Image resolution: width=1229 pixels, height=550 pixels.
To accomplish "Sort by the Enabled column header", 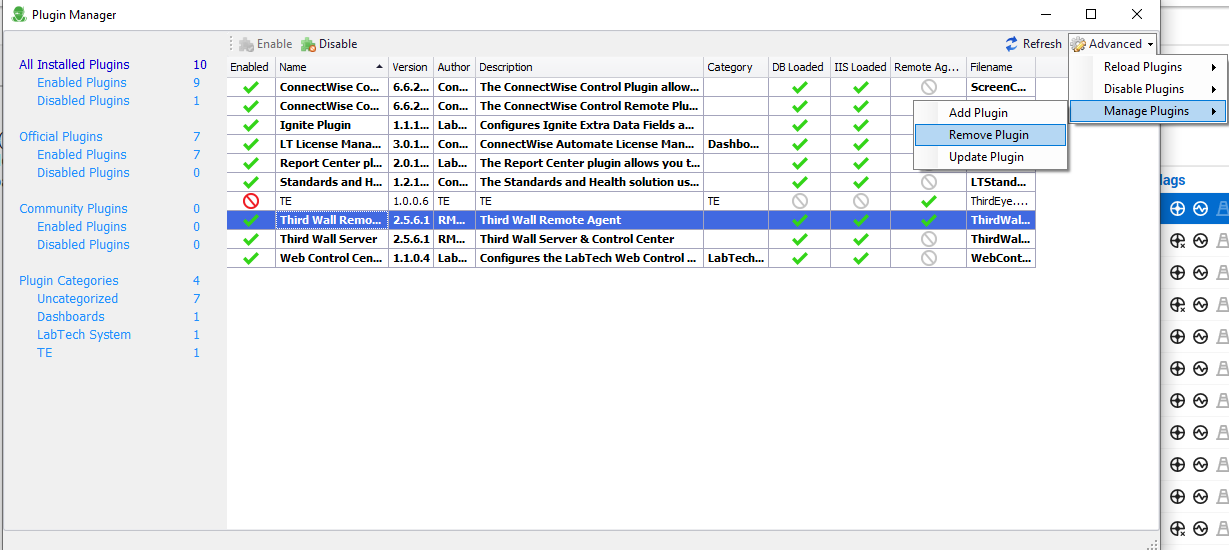I will pos(251,67).
